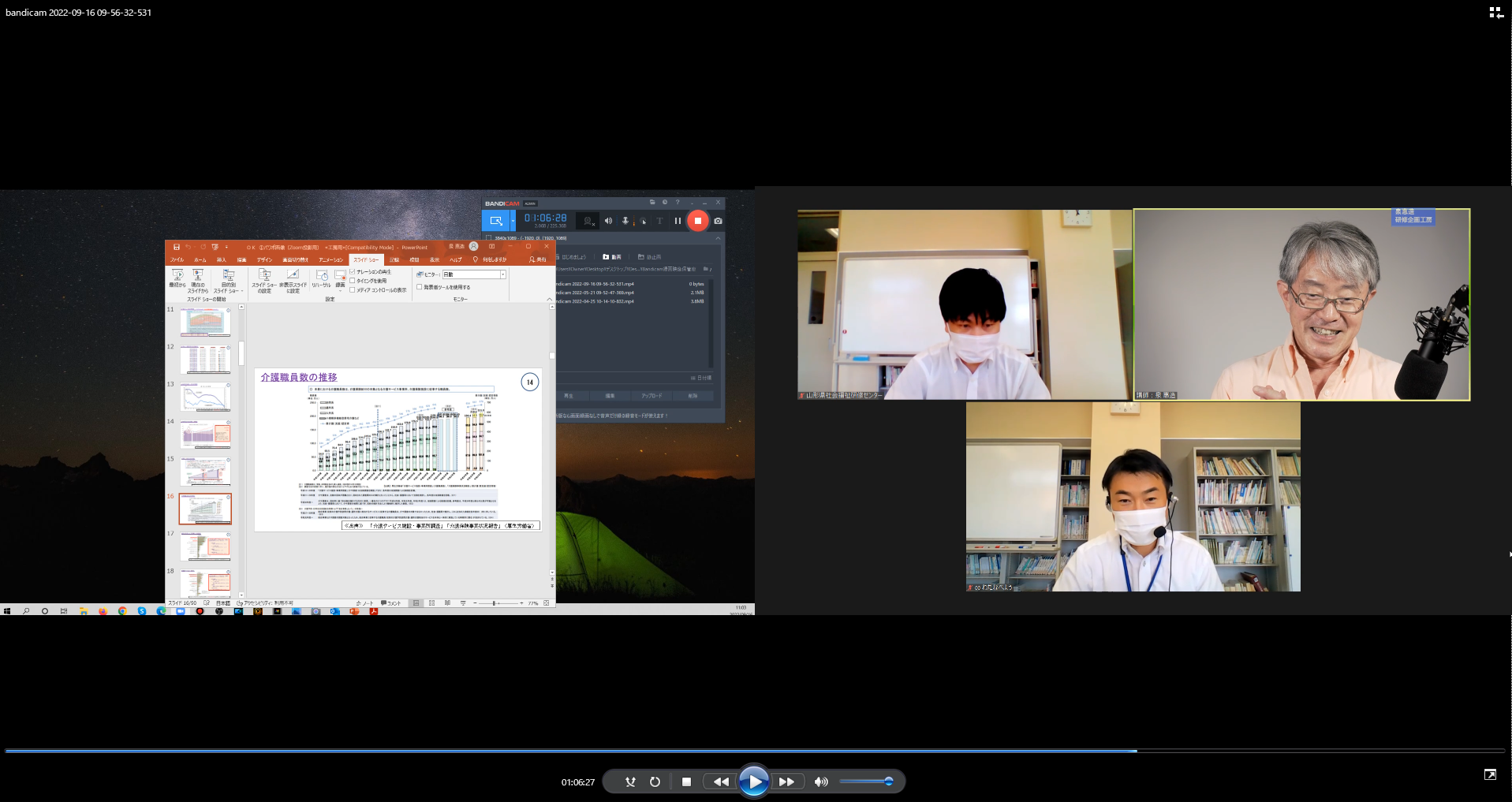This screenshot has width=1512, height=802.
Task: Click Bandicam text overlay T icon
Action: (660, 221)
